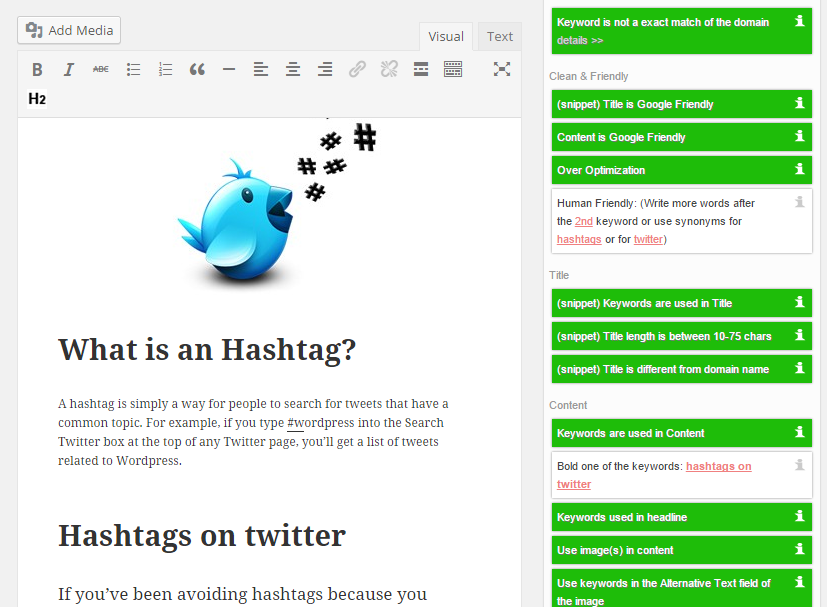Open info icon on the Human Friendly box
The image size is (827, 607).
pyautogui.click(x=800, y=201)
